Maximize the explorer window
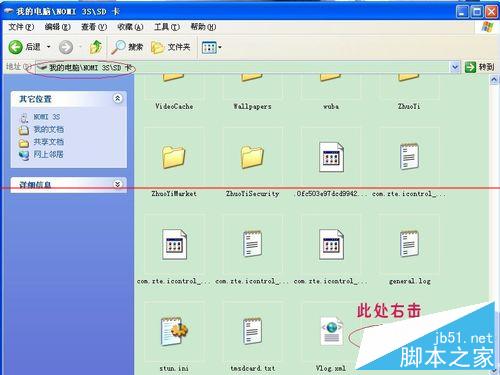The image size is (500, 375). (x=477, y=12)
